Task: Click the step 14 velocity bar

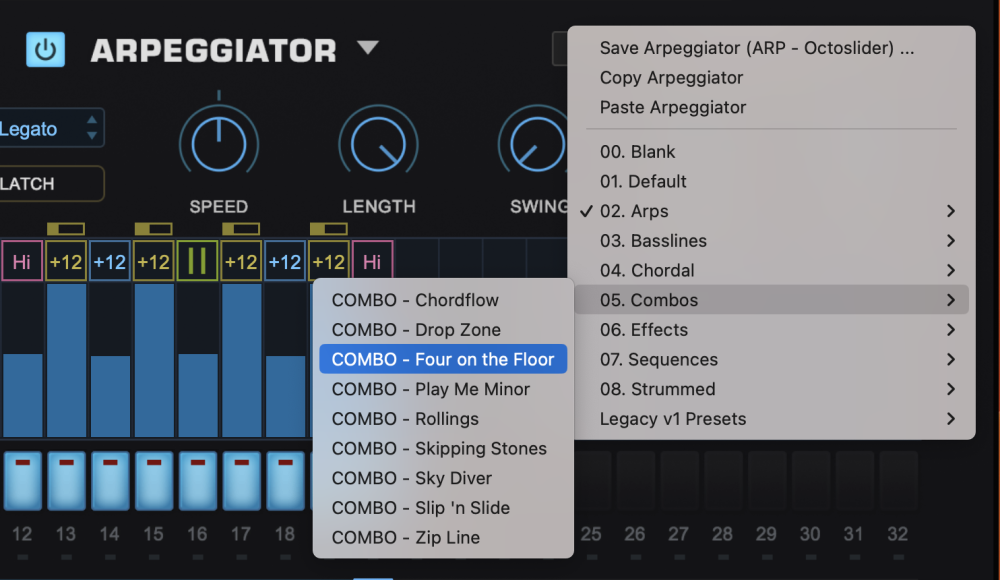Action: pos(110,396)
